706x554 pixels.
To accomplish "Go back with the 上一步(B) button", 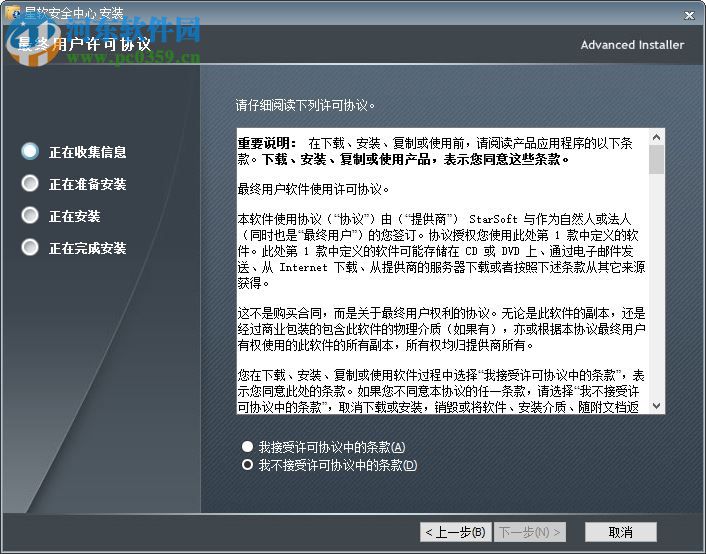I will point(456,532).
